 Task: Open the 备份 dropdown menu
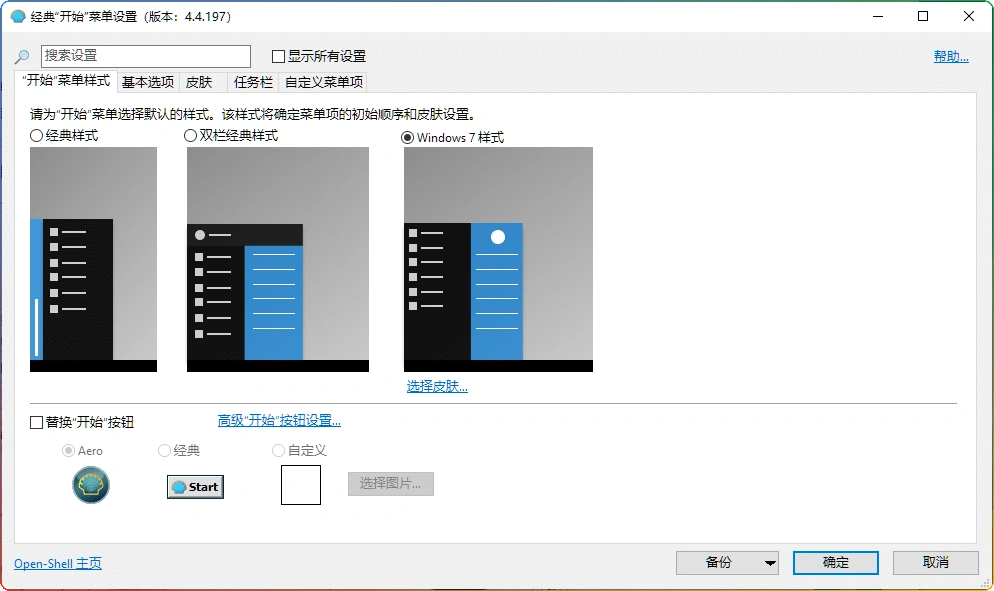(x=727, y=562)
